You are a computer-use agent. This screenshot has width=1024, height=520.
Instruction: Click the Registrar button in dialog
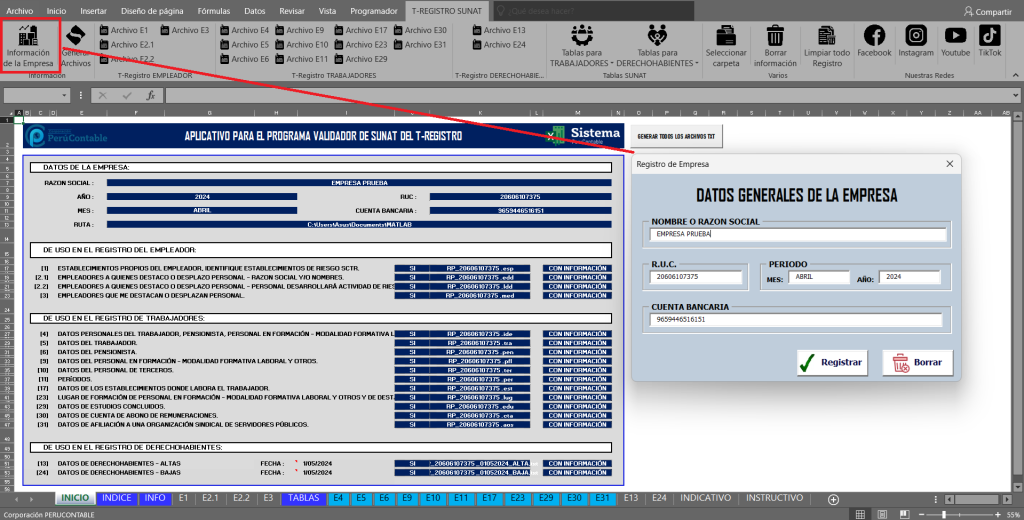[832, 363]
